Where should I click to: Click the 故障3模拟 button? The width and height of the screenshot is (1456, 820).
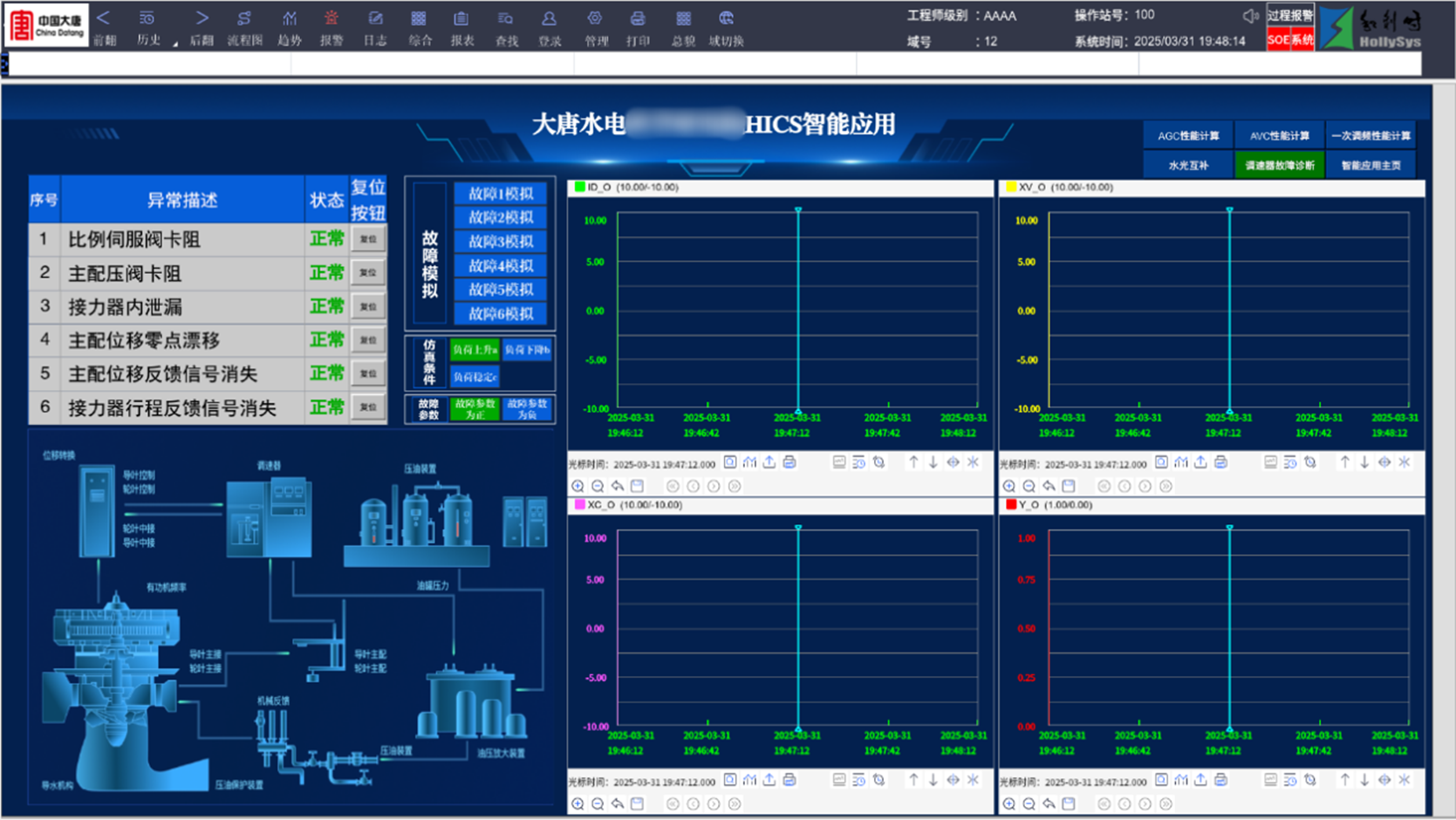500,242
